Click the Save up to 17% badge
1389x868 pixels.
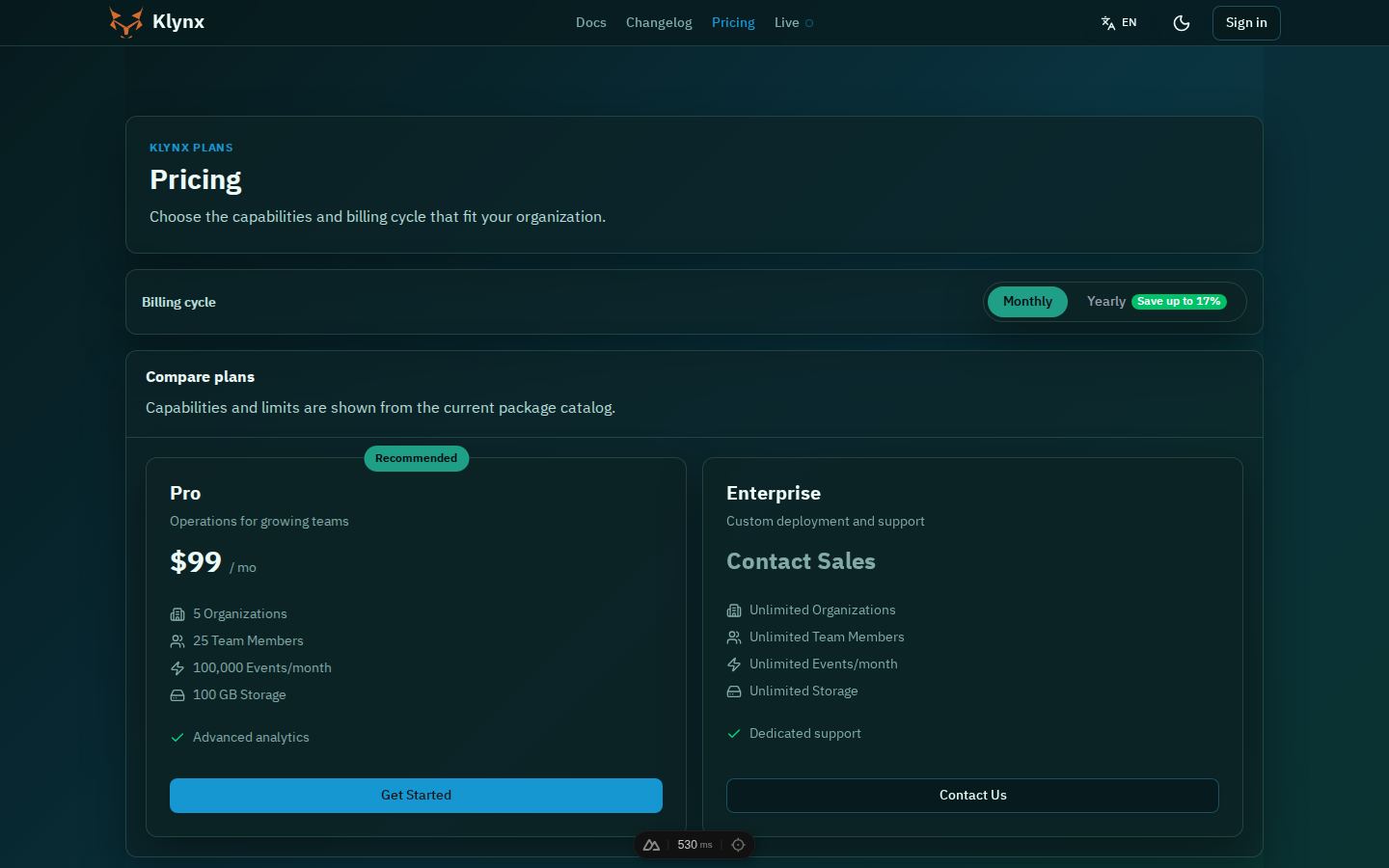point(1179,302)
